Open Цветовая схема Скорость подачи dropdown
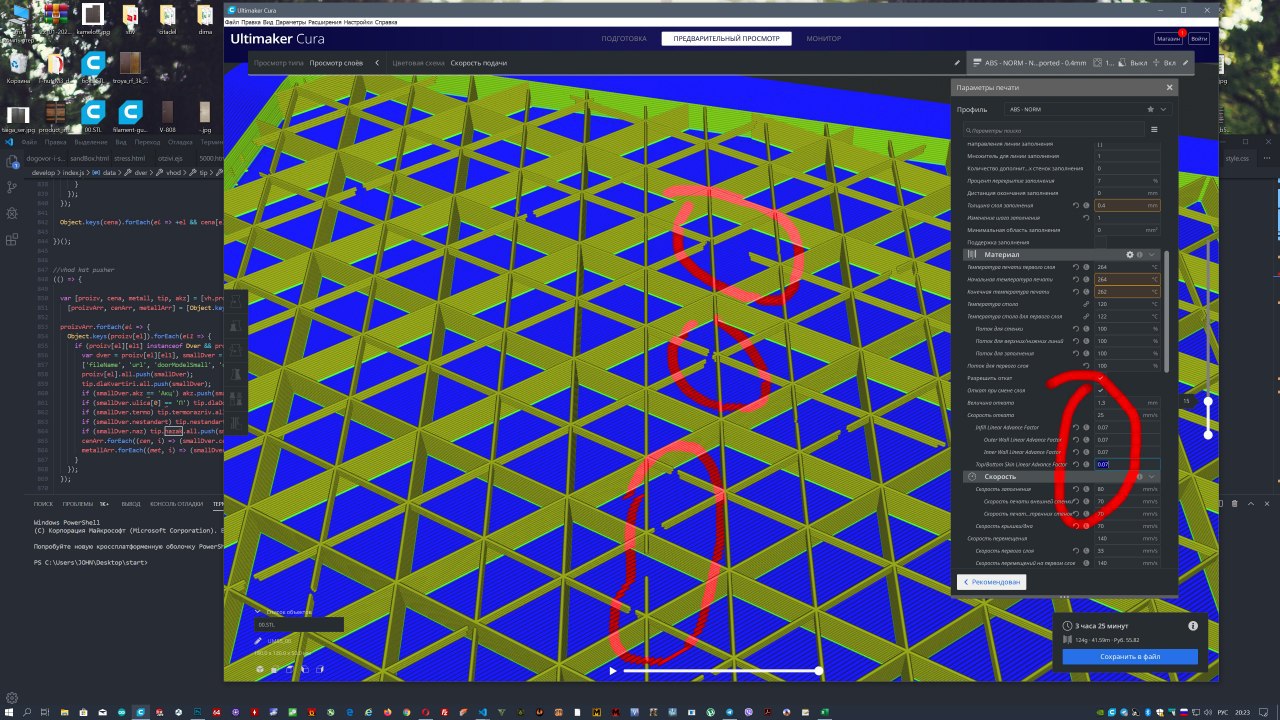Image resolution: width=1280 pixels, height=720 pixels. pos(478,63)
